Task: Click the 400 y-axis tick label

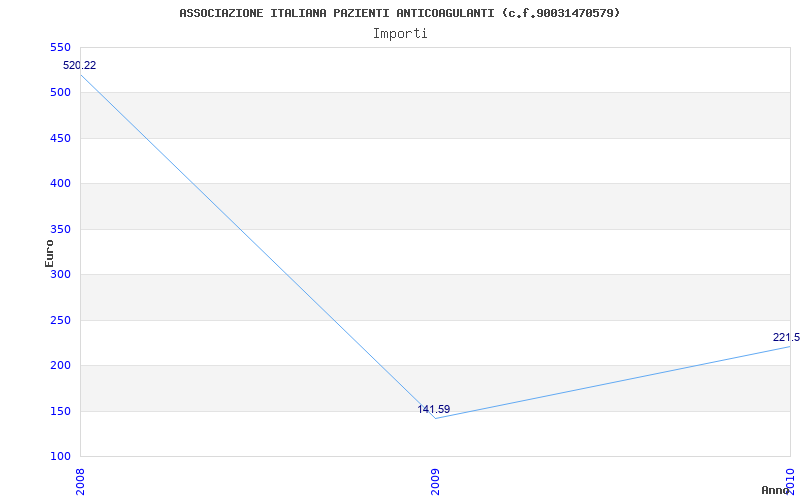Action: click(60, 184)
